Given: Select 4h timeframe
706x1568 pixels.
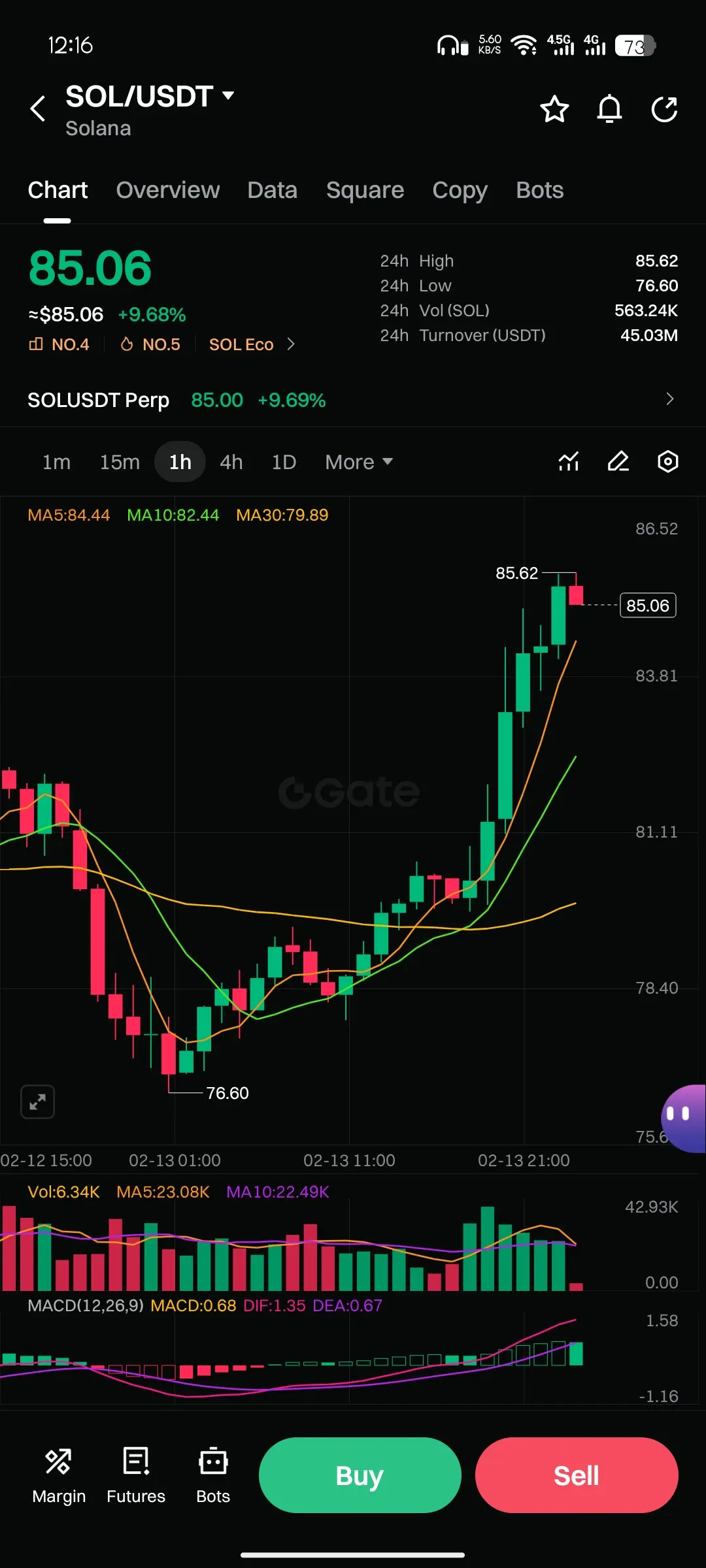Looking at the screenshot, I should pyautogui.click(x=231, y=462).
